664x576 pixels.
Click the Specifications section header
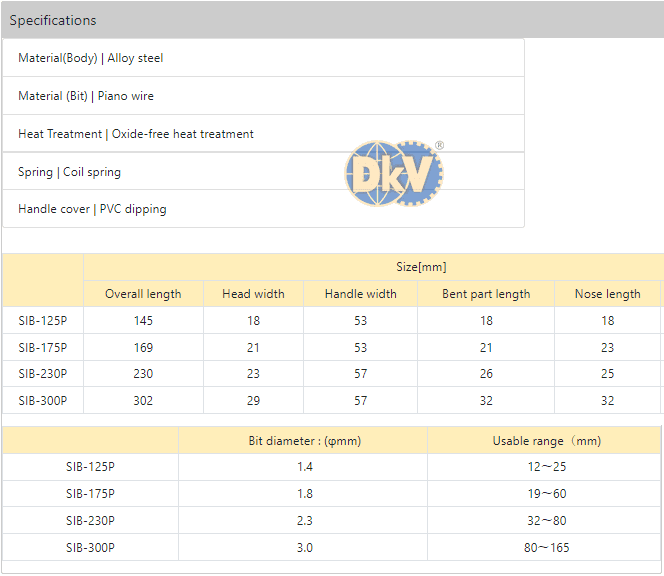click(53, 20)
